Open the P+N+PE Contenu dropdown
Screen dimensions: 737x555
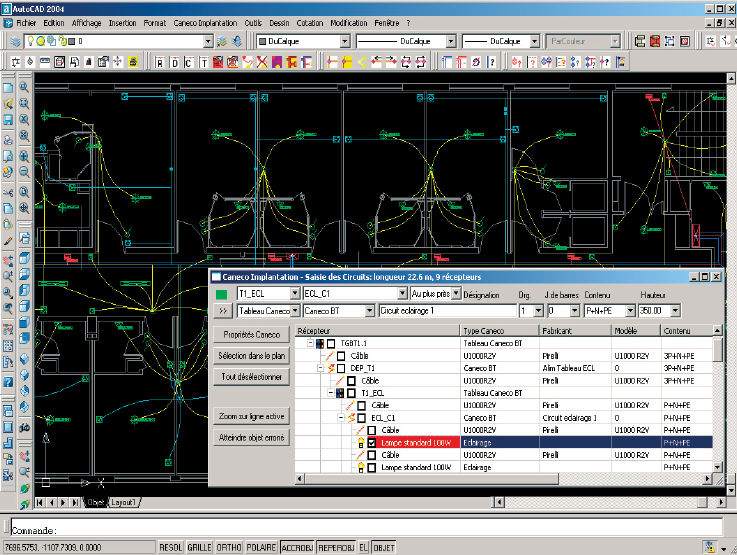coord(630,311)
